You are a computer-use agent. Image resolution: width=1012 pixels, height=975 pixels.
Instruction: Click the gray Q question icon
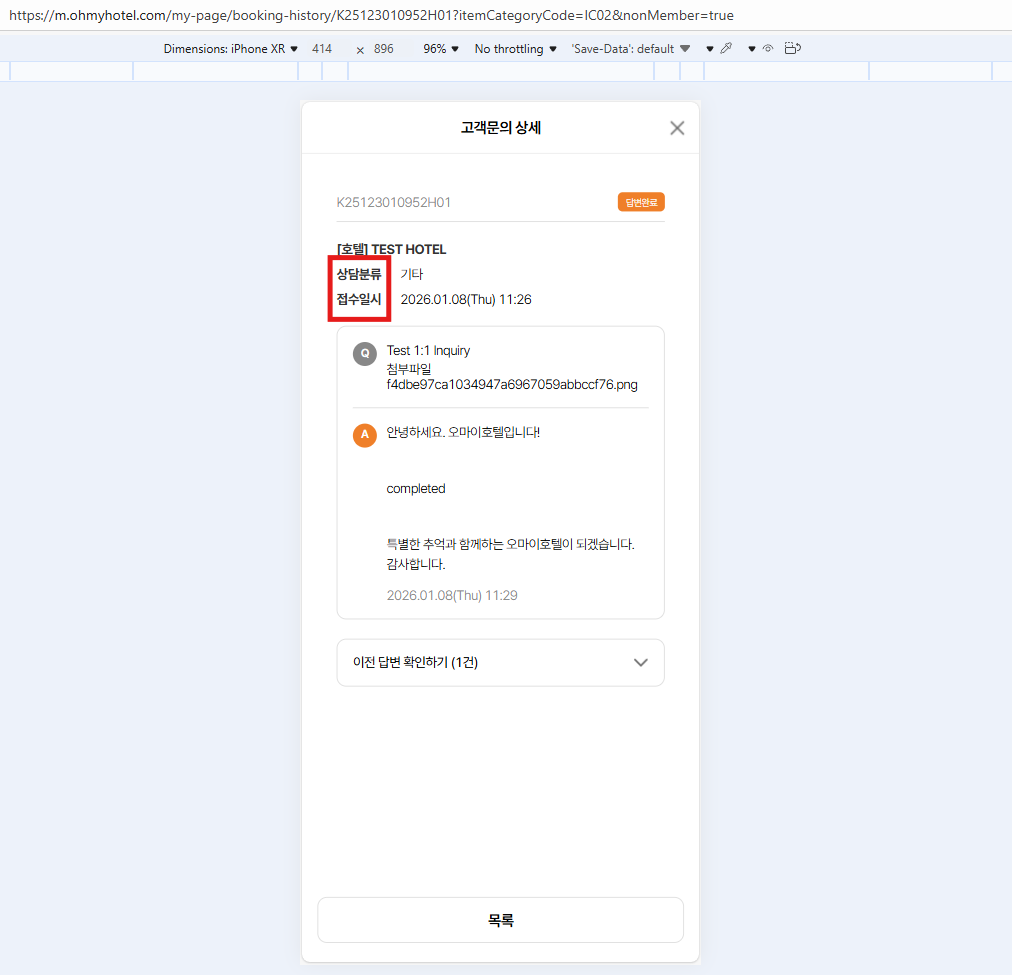tap(365, 354)
